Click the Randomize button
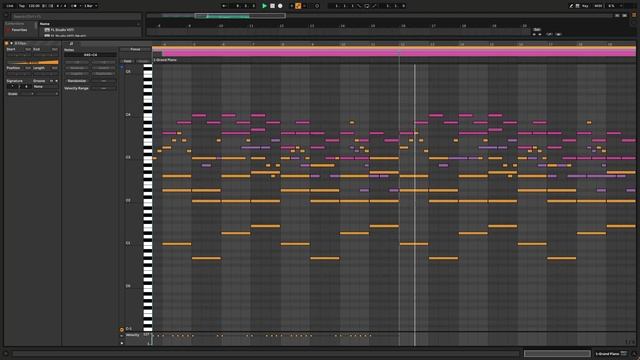 77,81
